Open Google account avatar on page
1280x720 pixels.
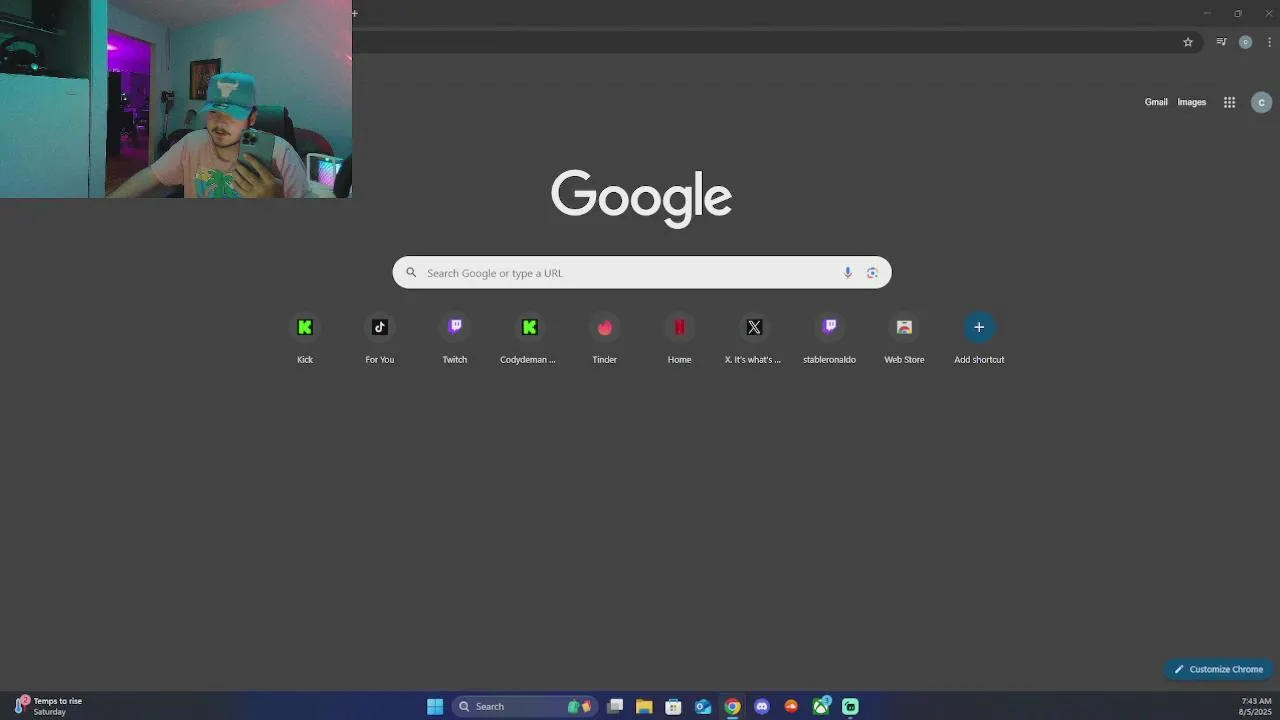click(1261, 102)
